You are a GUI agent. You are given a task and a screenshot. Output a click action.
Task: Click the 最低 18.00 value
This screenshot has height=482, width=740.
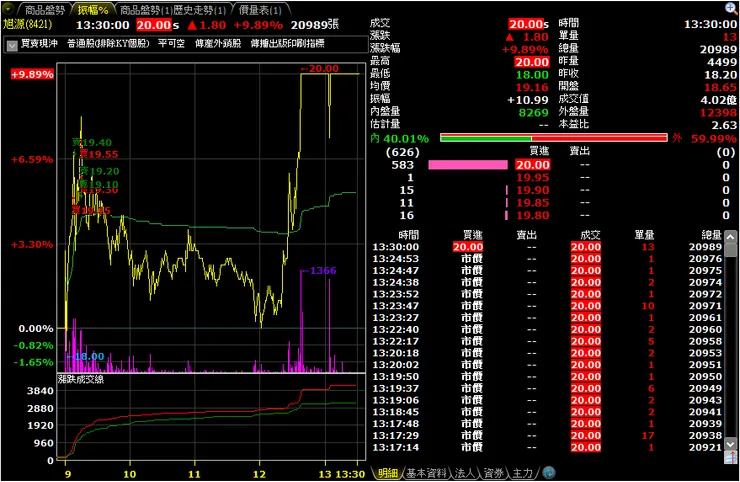tap(532, 75)
